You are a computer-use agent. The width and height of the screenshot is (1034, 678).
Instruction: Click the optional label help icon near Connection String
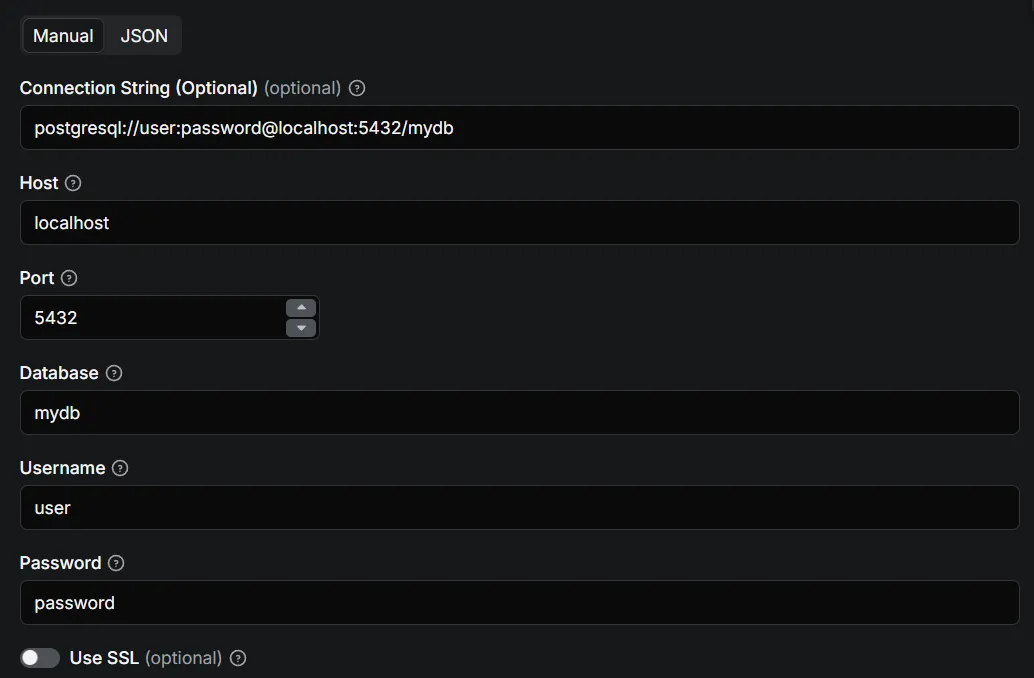[357, 88]
